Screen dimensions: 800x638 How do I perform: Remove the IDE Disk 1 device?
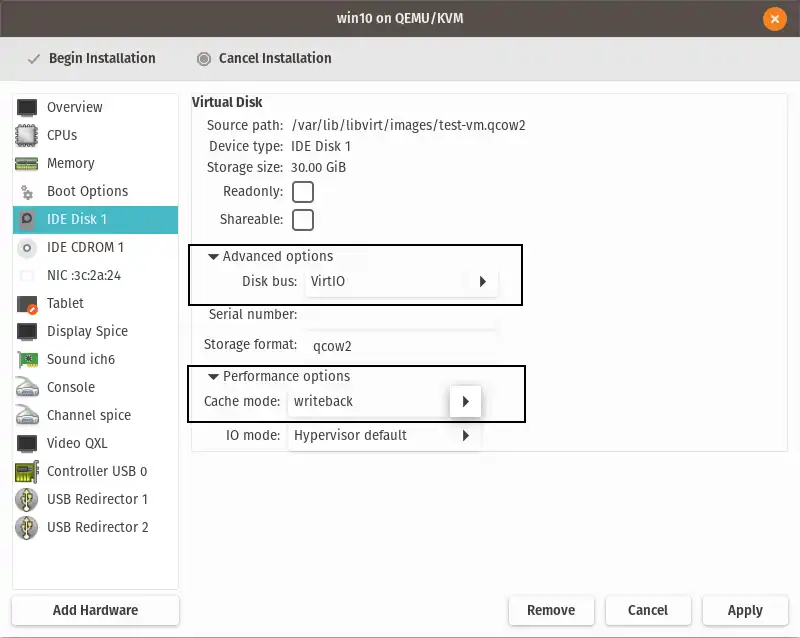click(x=551, y=610)
